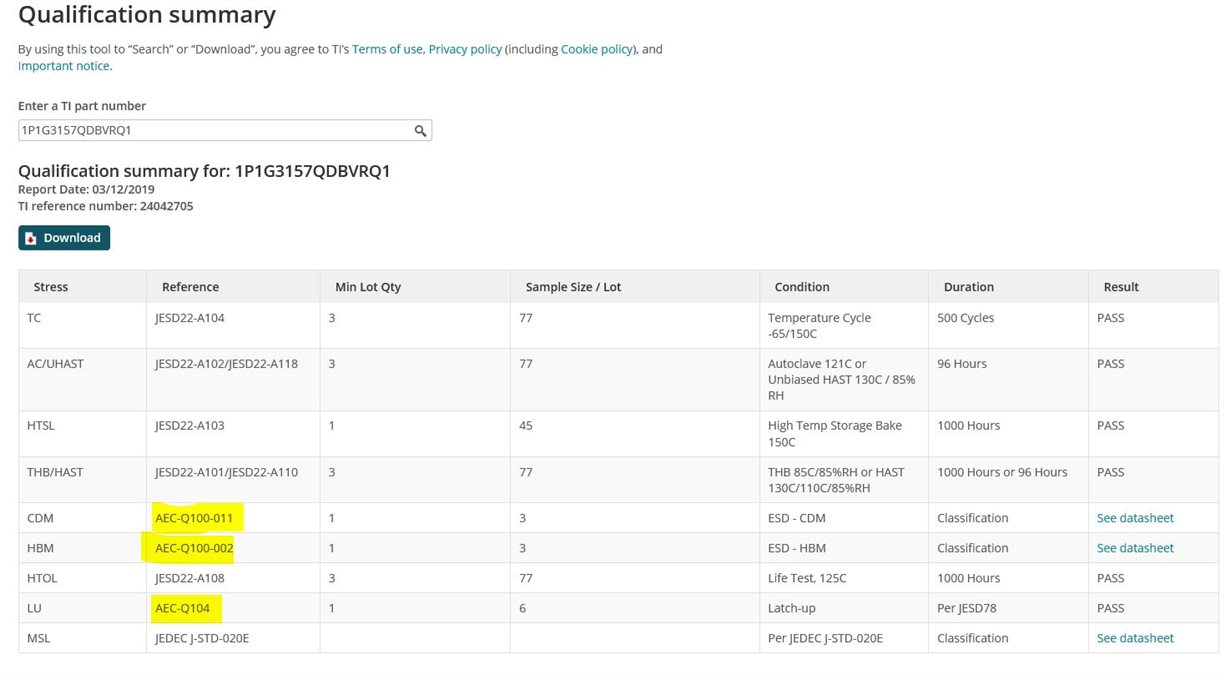Open the Privacy policy link
Viewport: 1230px width, 674px height.
(465, 49)
